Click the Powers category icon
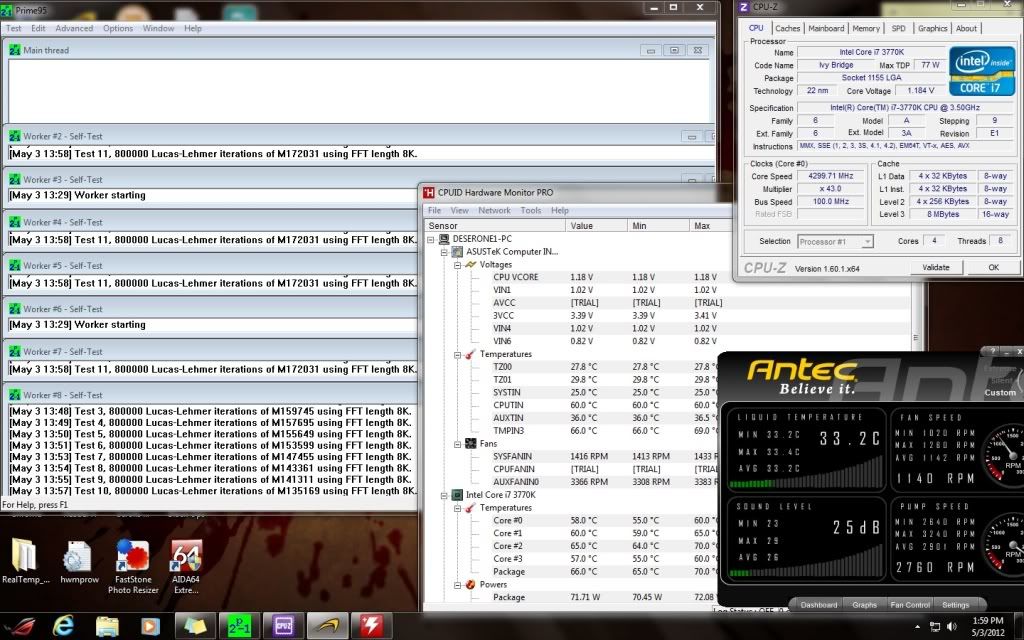 (470, 584)
